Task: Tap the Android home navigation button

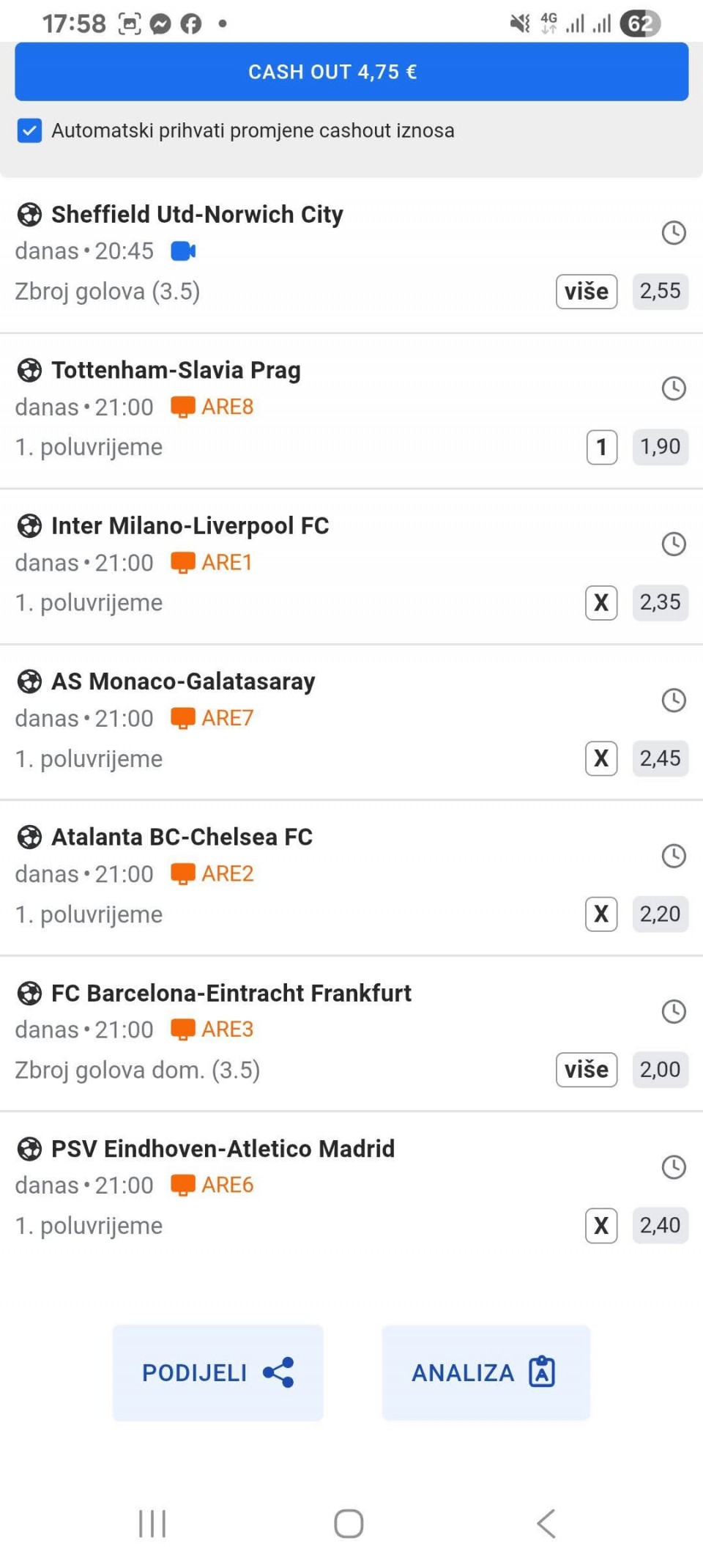Action: coord(349,1524)
